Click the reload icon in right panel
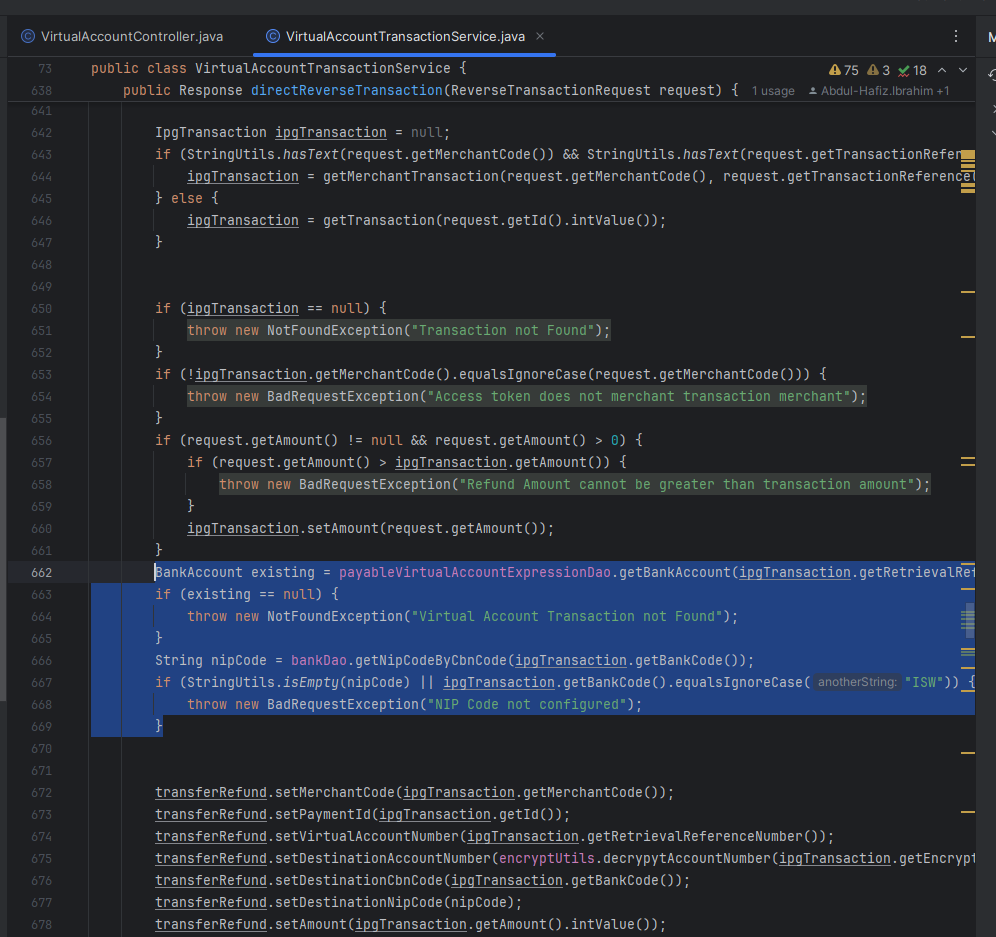This screenshot has width=996, height=937. [x=991, y=75]
